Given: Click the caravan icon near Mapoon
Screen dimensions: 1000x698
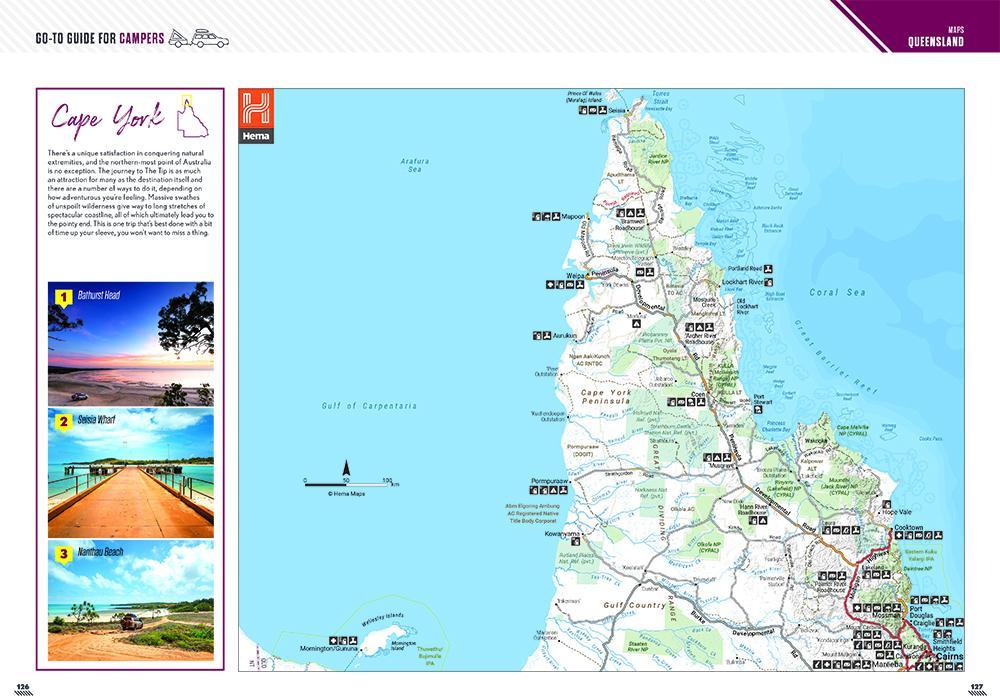Looking at the screenshot, I should pos(547,216).
